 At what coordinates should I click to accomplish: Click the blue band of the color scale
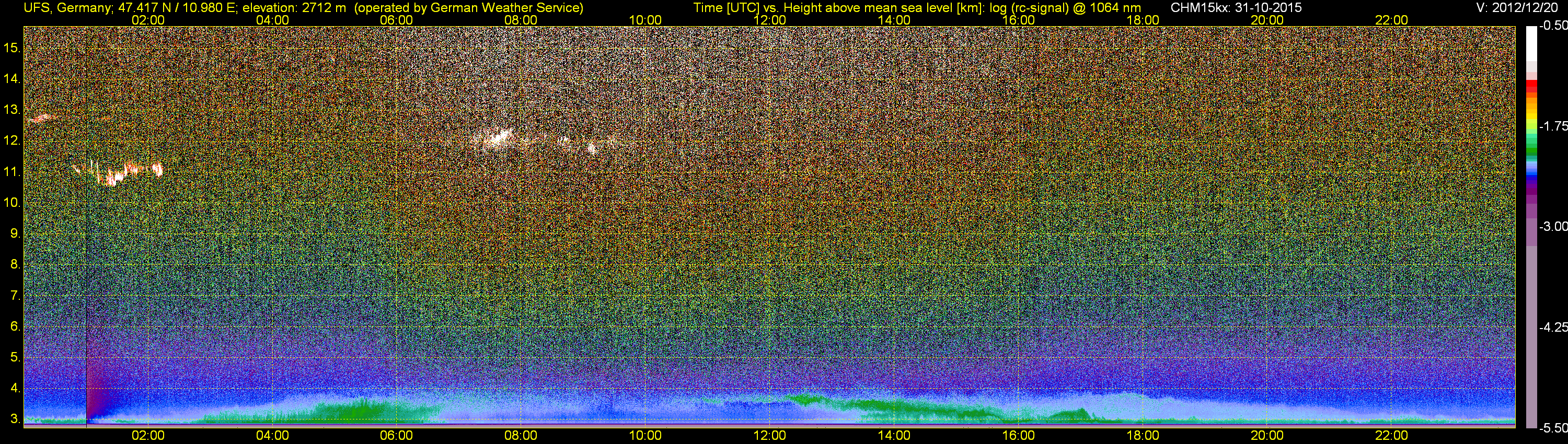tap(1531, 173)
